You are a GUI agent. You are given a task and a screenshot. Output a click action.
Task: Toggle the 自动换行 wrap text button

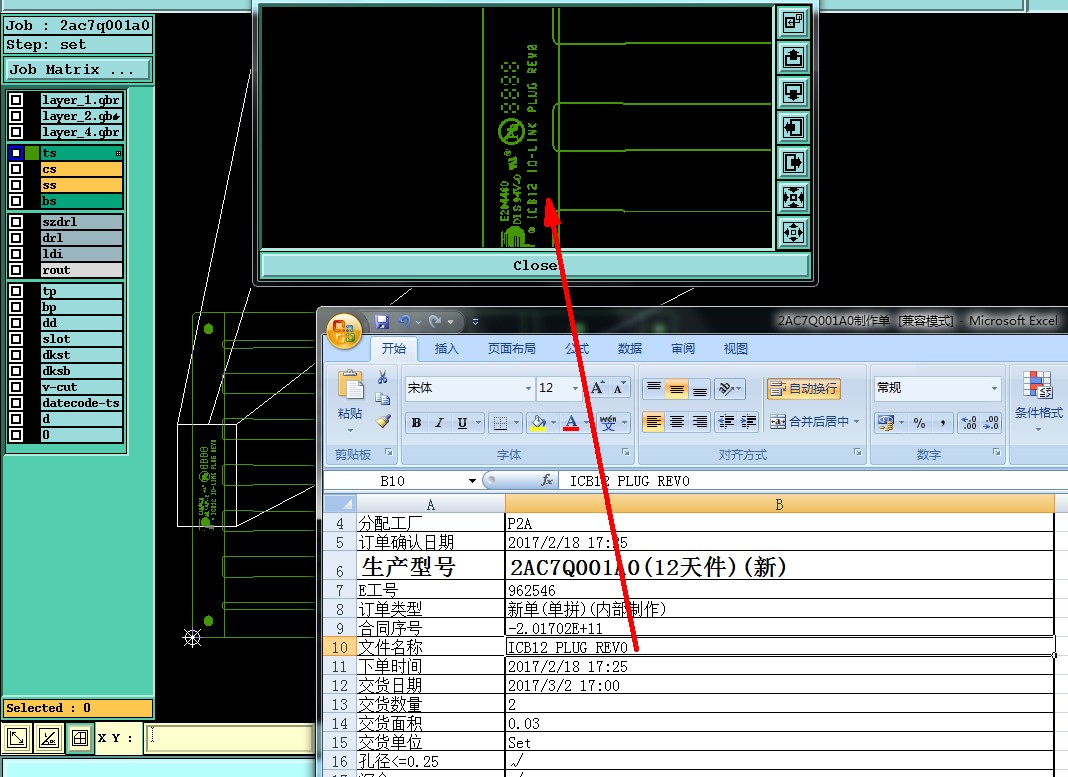point(804,388)
